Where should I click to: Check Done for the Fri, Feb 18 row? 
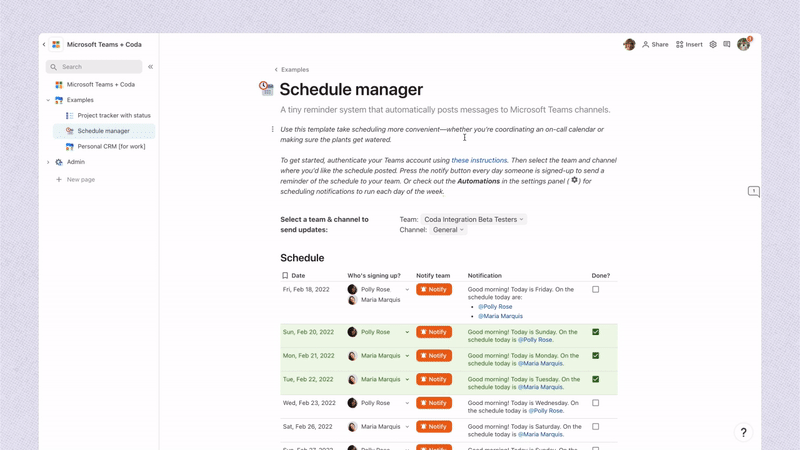[595, 289]
